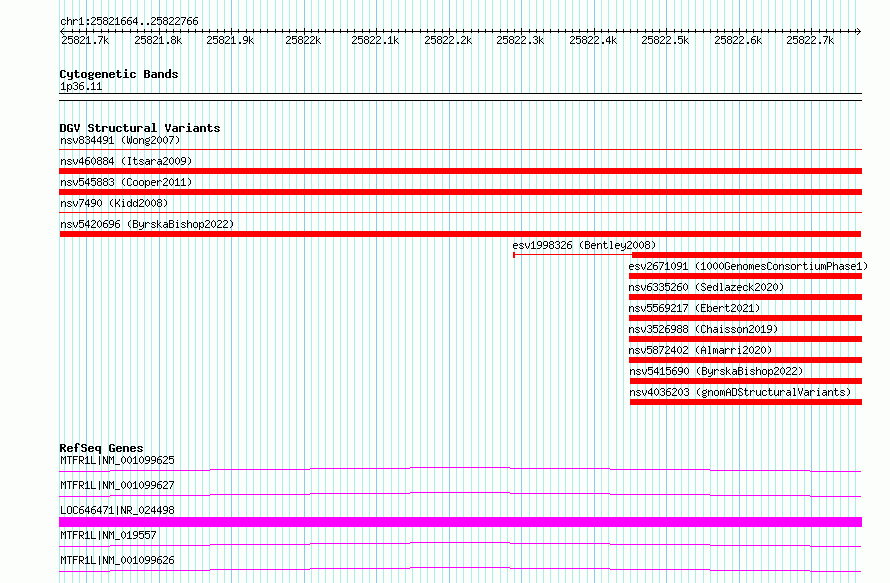Click the 25821.9k ruler position
890x583 pixels.
coord(230,40)
